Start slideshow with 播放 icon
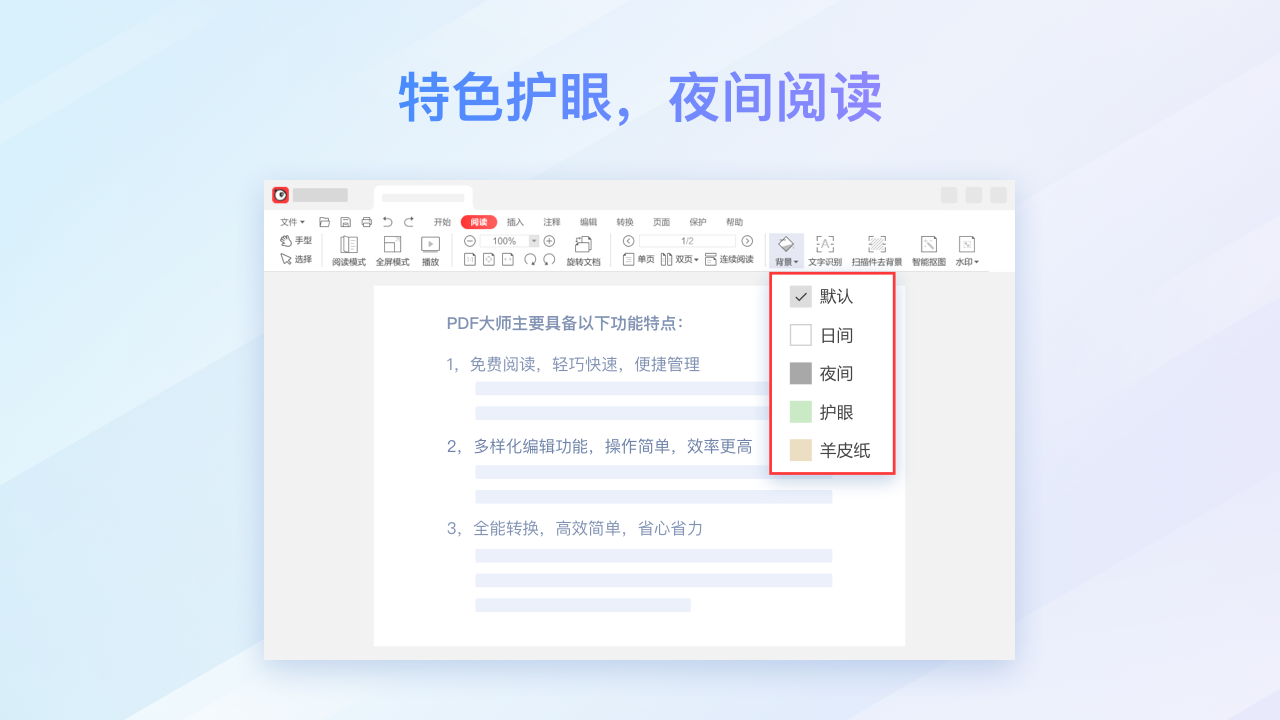The width and height of the screenshot is (1280, 720). click(x=430, y=245)
